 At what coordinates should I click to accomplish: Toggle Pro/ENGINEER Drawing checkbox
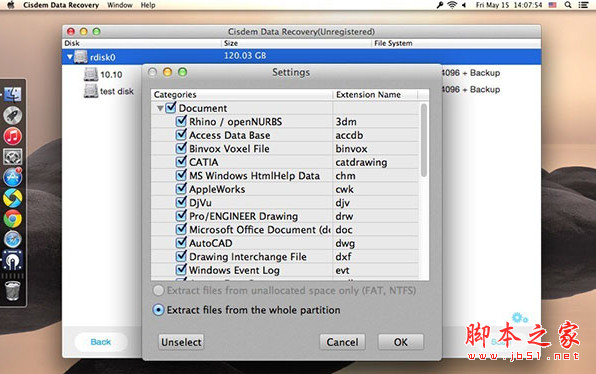[182, 216]
